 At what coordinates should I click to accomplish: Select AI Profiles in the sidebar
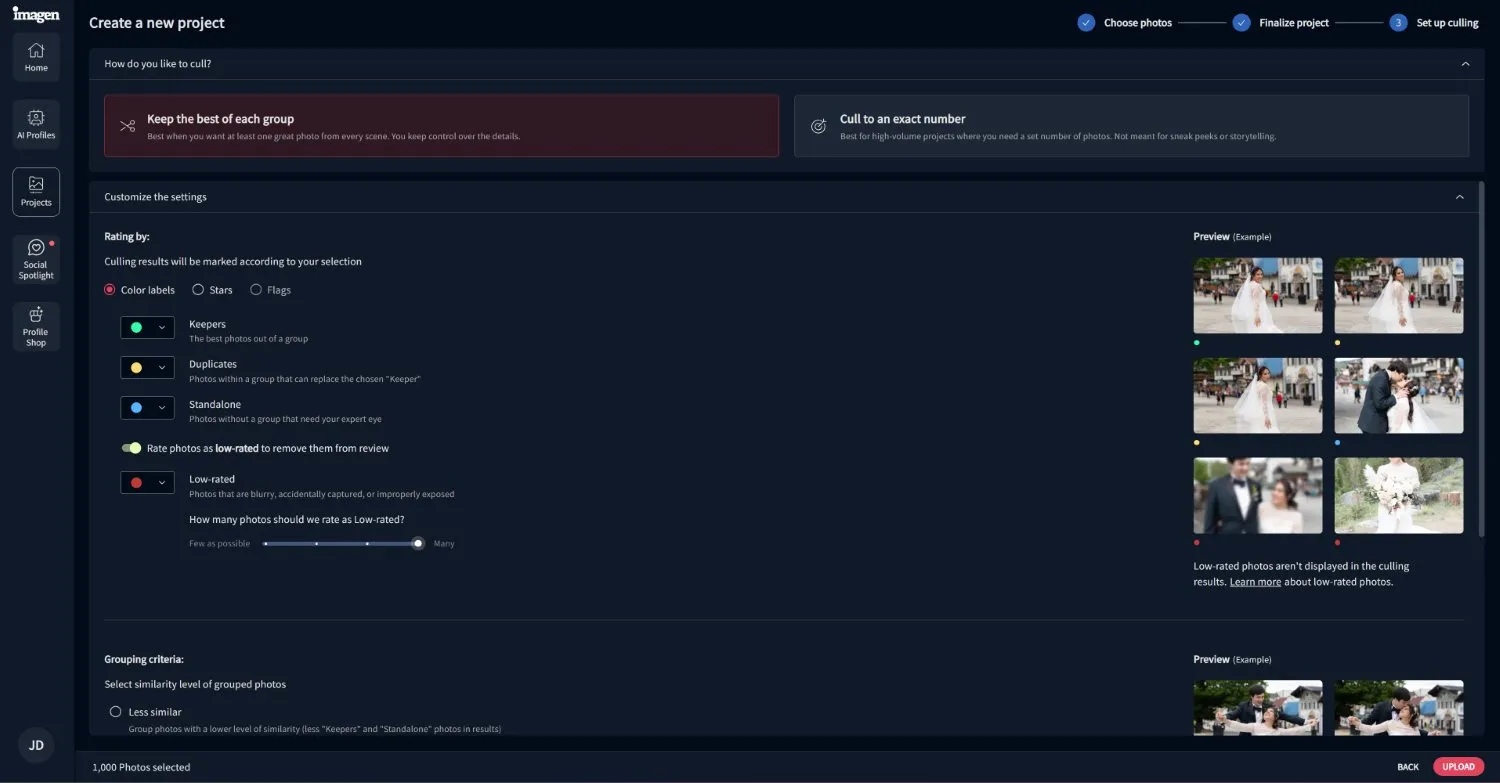click(36, 123)
